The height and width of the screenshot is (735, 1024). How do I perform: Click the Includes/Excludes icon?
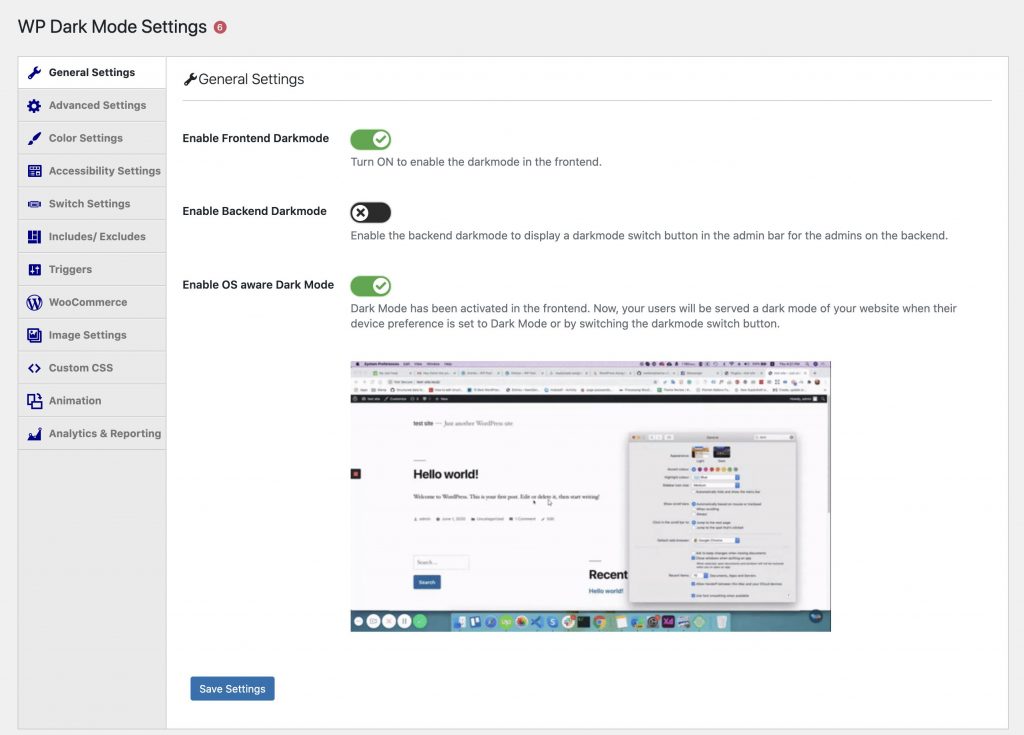point(35,237)
